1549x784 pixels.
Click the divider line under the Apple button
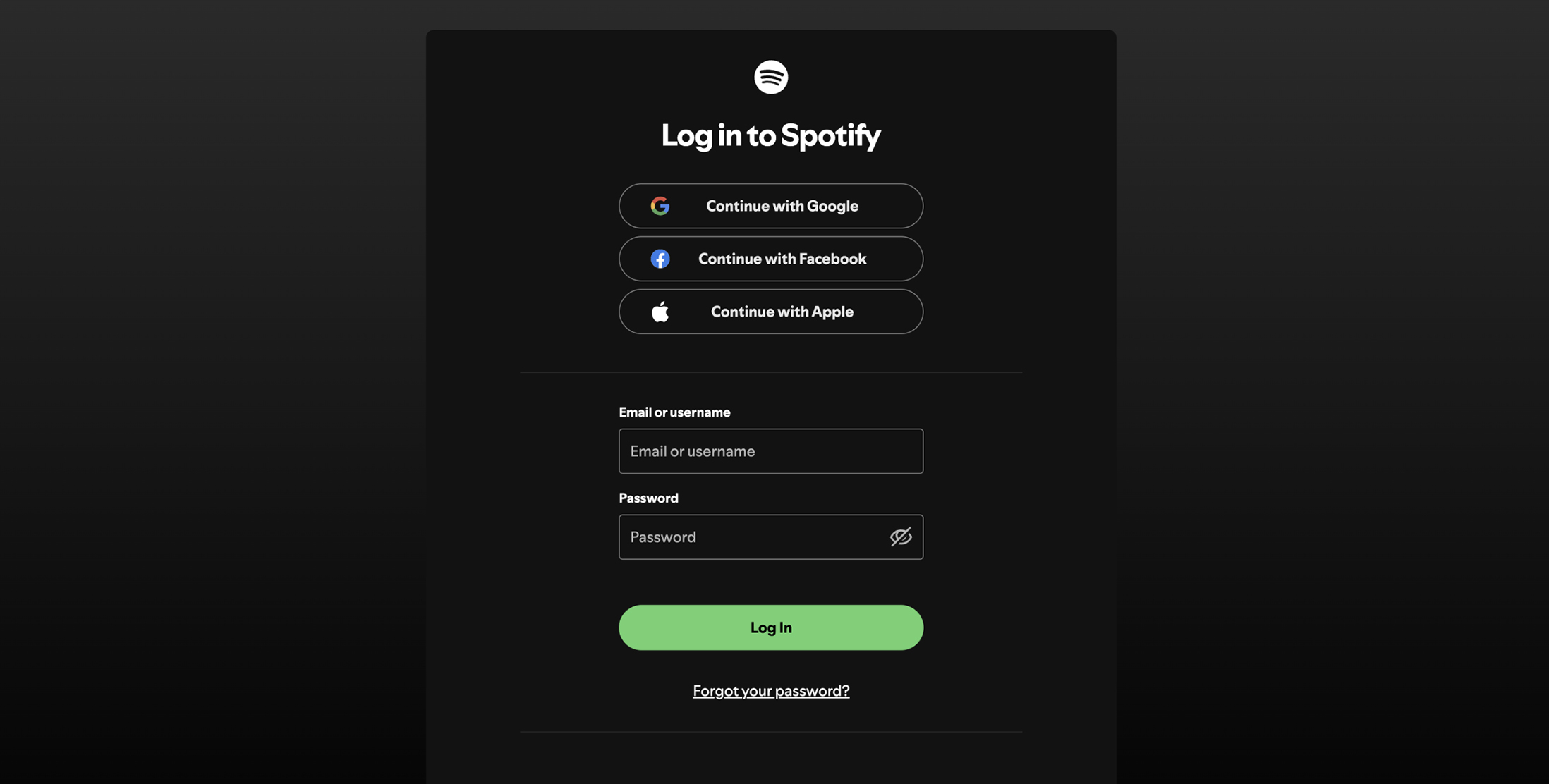(x=771, y=372)
